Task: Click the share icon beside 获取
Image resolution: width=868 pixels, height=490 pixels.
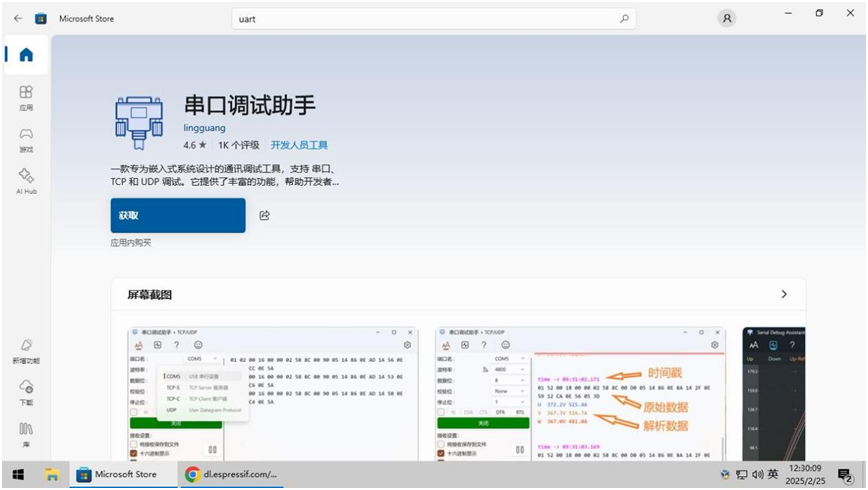Action: point(265,215)
